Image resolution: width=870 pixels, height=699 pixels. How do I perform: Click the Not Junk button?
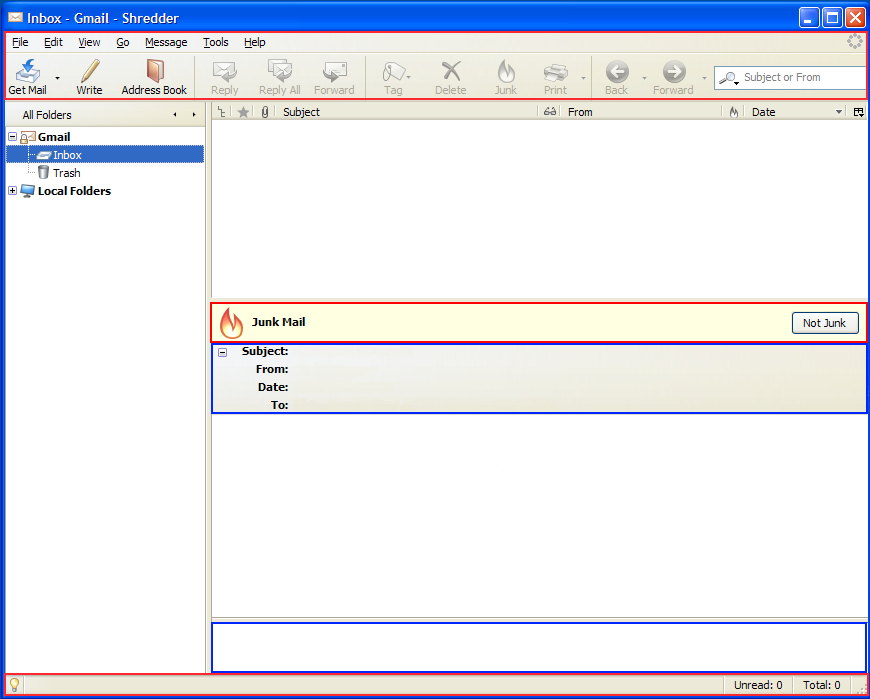pos(824,323)
